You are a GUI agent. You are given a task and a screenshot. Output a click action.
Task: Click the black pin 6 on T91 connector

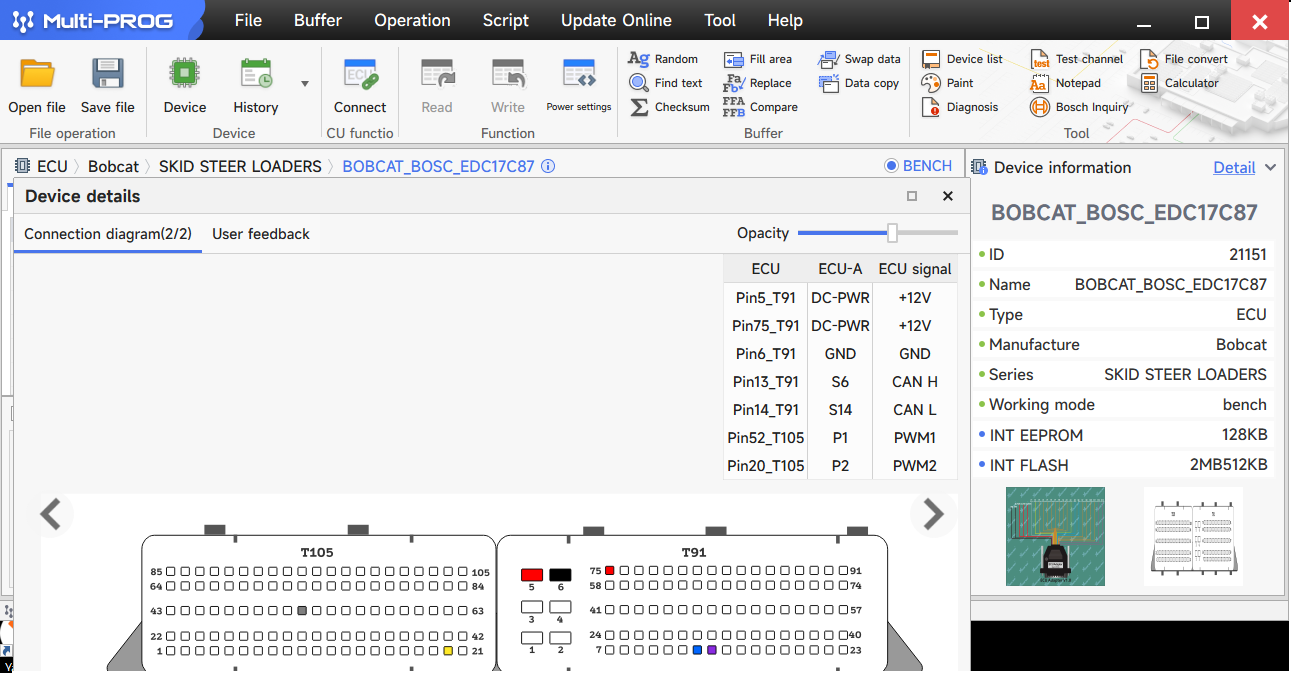pyautogui.click(x=560, y=575)
